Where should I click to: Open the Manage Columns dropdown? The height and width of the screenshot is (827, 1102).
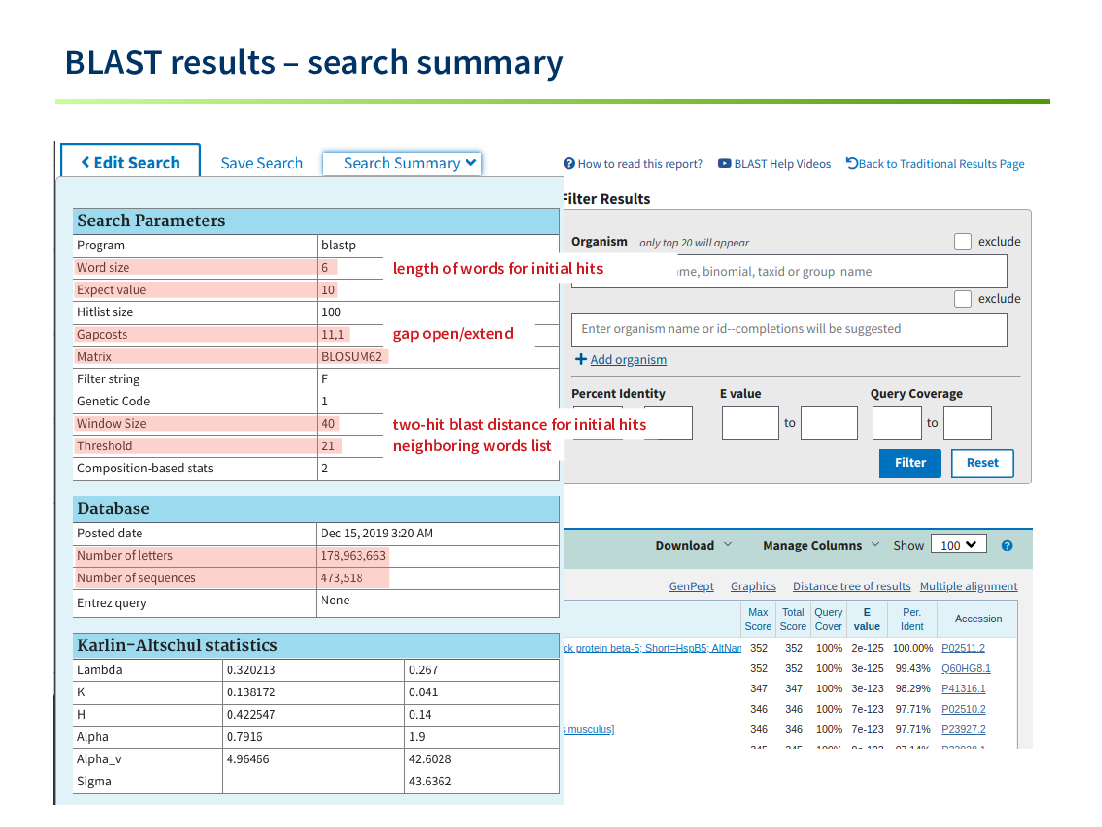[821, 545]
